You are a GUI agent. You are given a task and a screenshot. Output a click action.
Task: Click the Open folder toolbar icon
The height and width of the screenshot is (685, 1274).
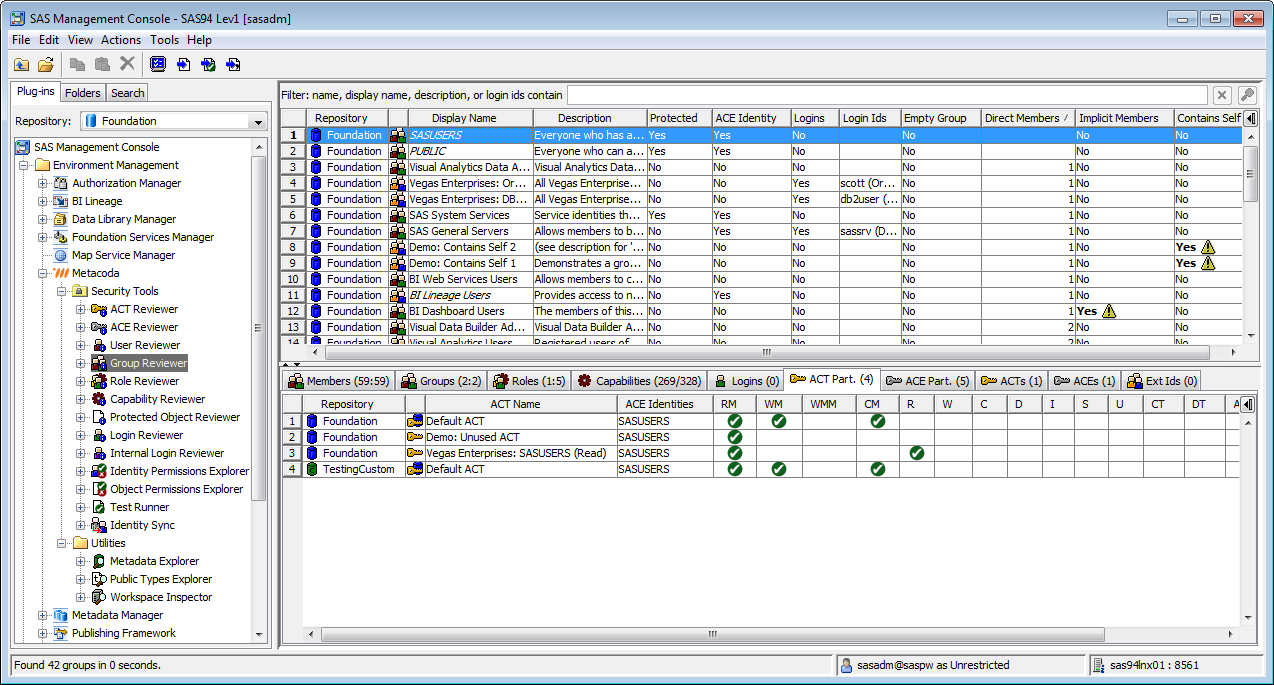tap(46, 64)
